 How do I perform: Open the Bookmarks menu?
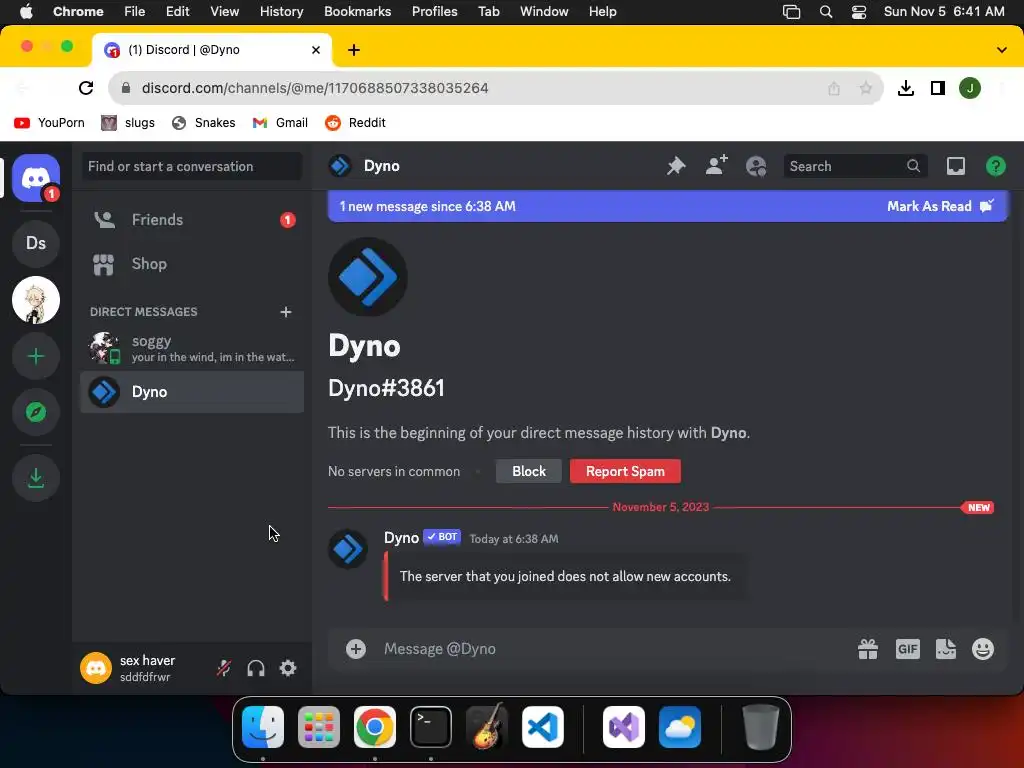(357, 12)
